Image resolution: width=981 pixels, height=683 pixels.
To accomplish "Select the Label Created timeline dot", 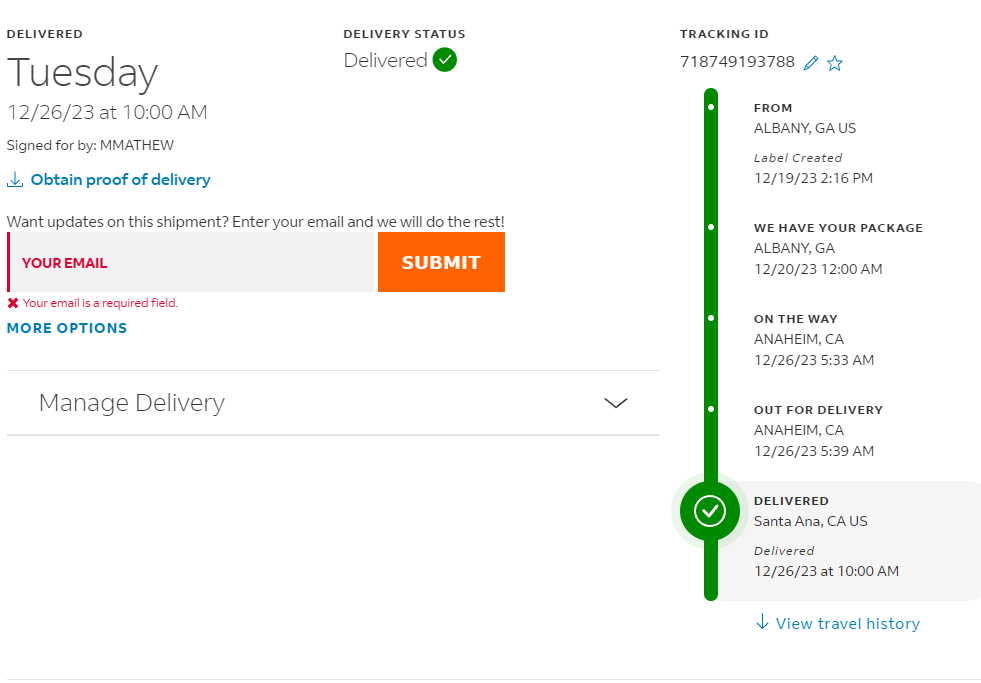I will pos(711,107).
